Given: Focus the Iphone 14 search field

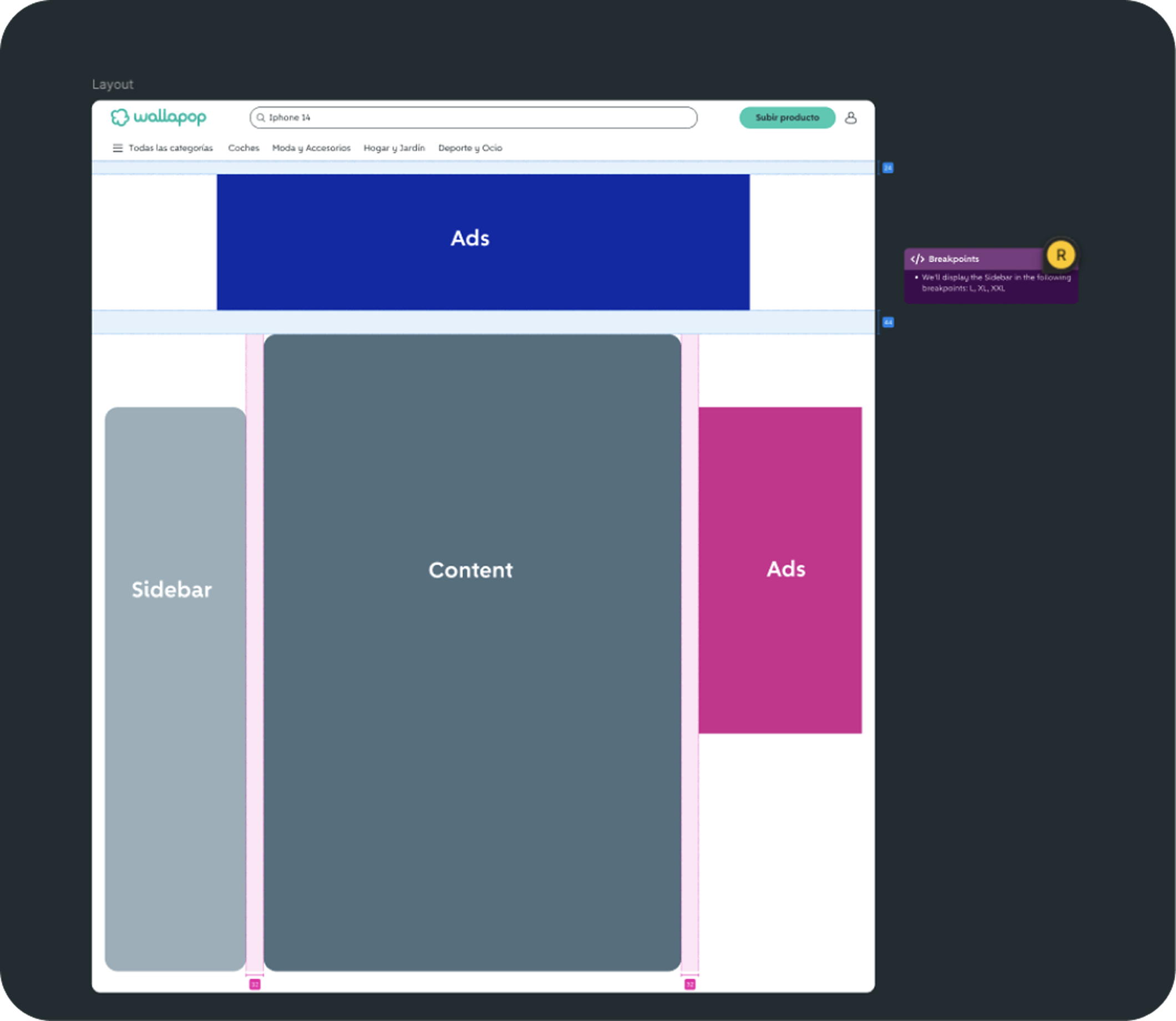Looking at the screenshot, I should (x=478, y=118).
